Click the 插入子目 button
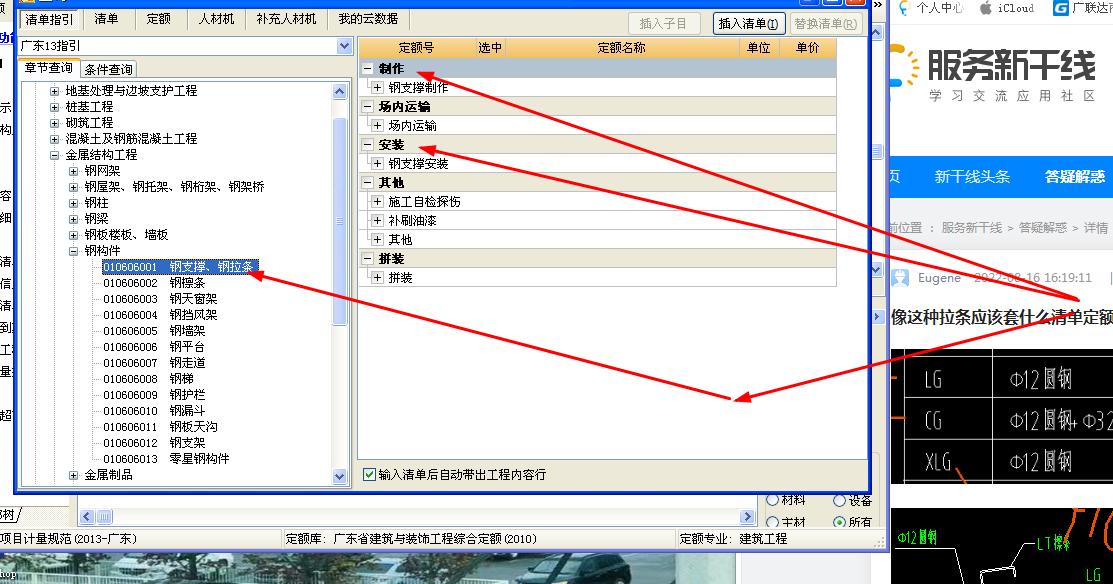The height and width of the screenshot is (584, 1113). click(664, 24)
